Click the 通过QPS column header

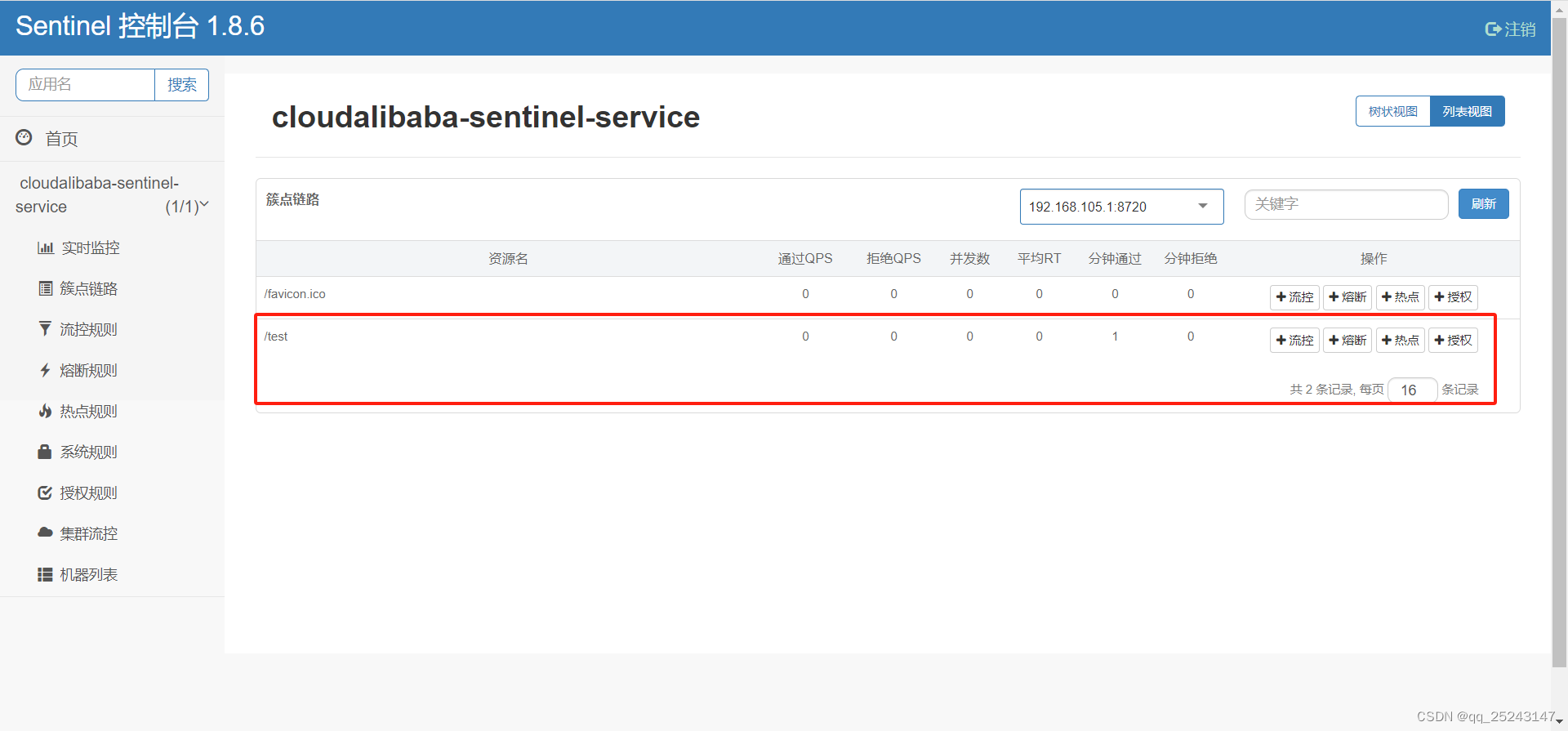(805, 259)
